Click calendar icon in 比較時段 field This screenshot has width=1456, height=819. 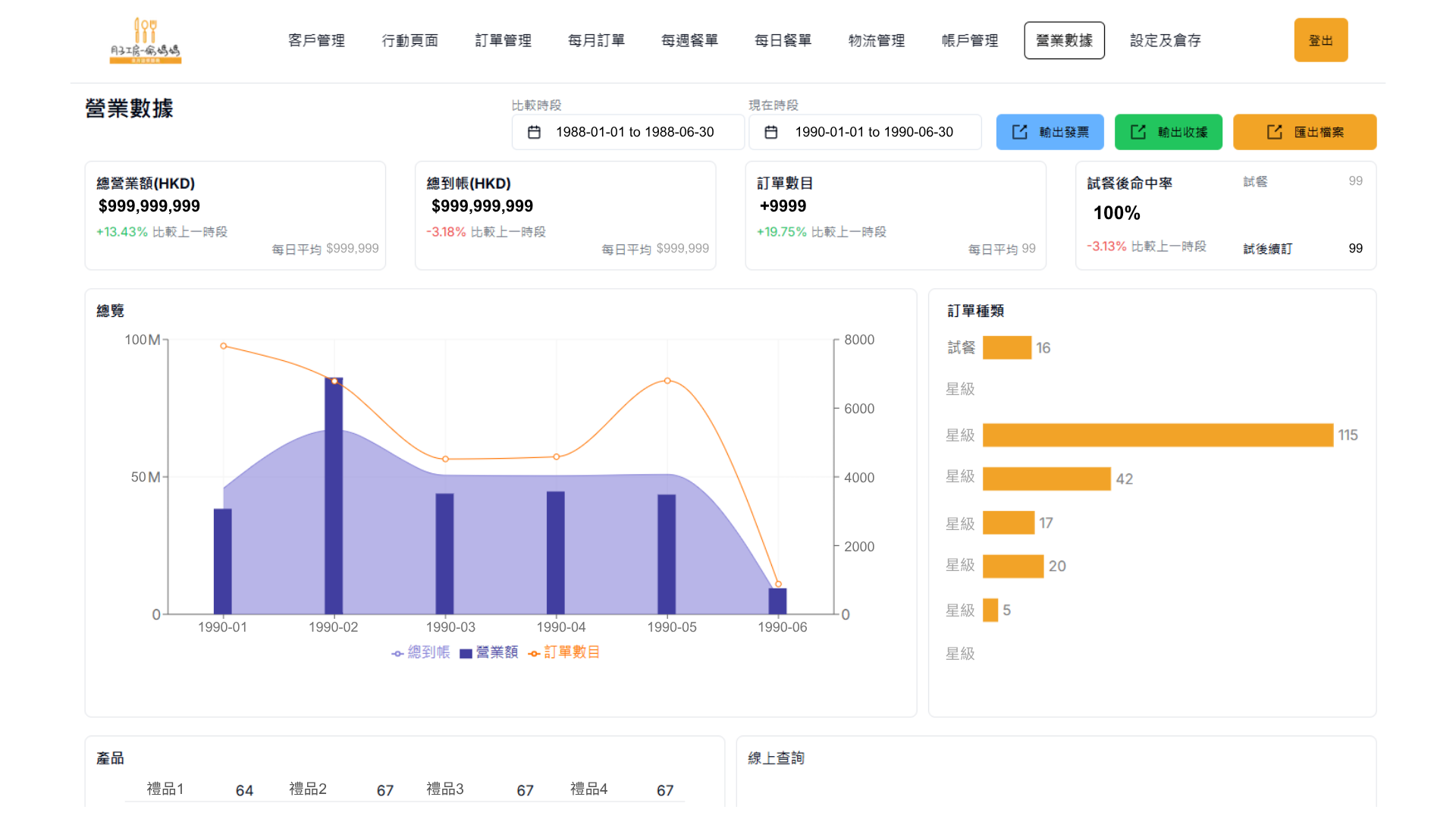click(534, 132)
